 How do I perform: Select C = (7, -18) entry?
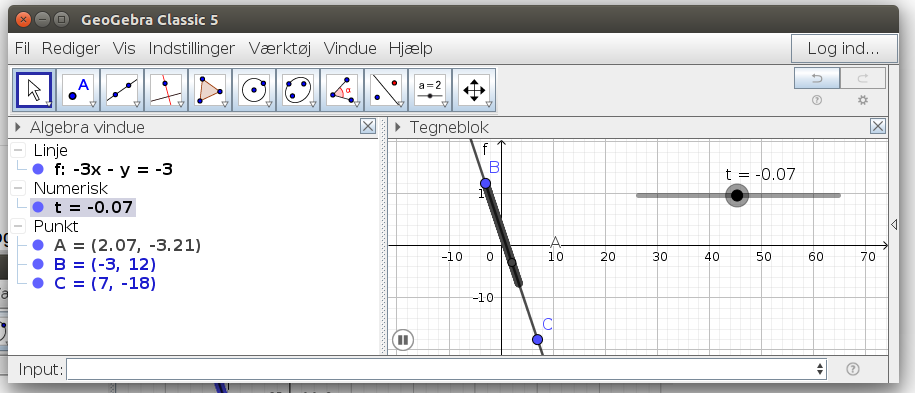click(105, 283)
